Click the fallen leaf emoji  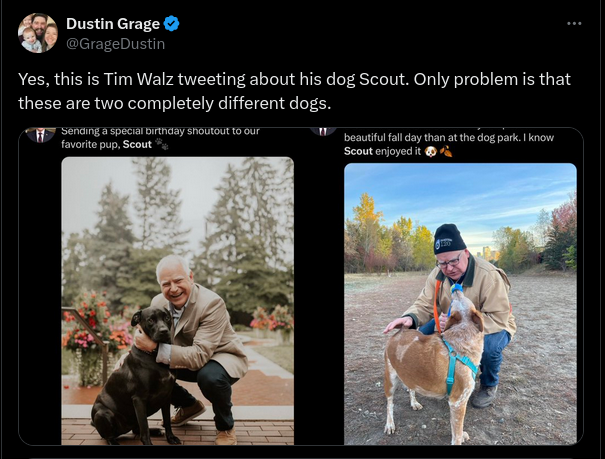point(446,151)
